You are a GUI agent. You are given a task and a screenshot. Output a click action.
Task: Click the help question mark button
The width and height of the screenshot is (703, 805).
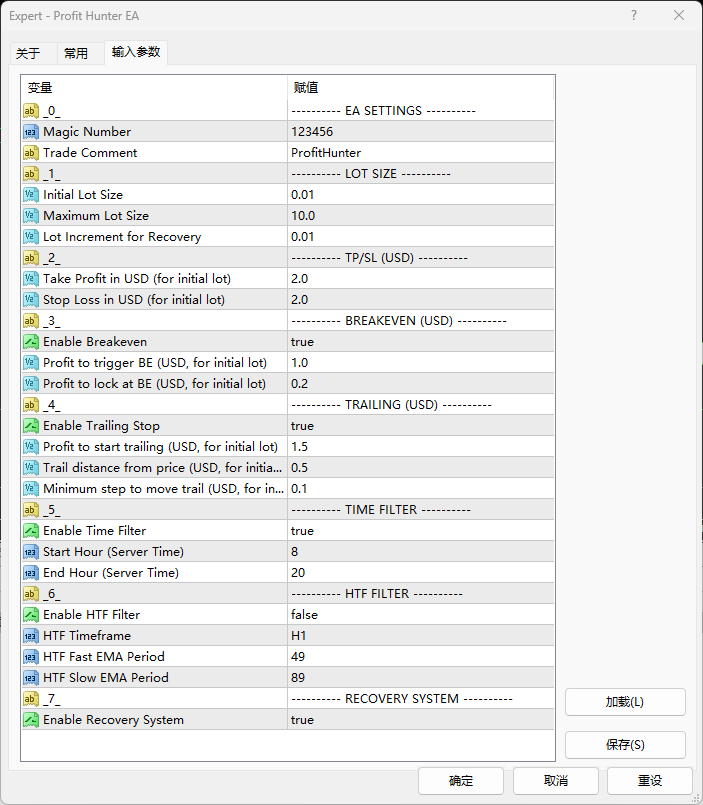[635, 15]
